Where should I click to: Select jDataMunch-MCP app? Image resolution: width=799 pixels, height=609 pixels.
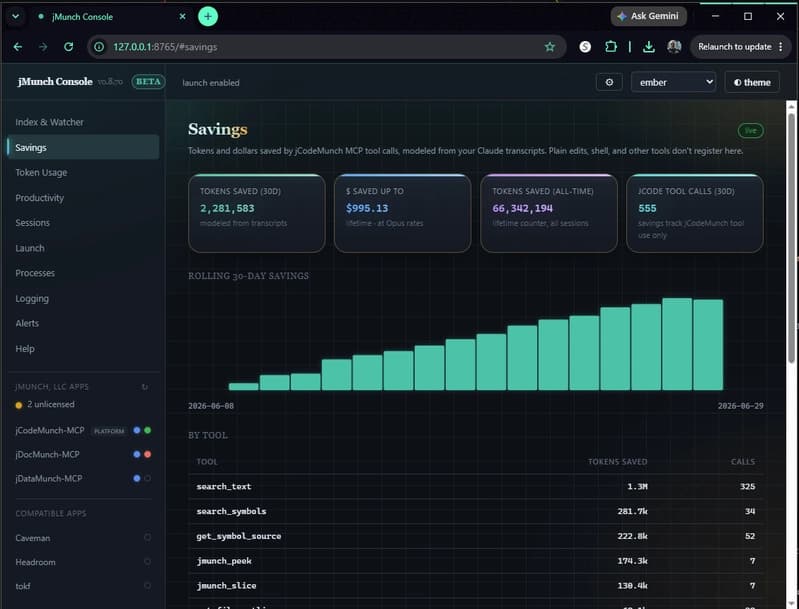click(49, 479)
